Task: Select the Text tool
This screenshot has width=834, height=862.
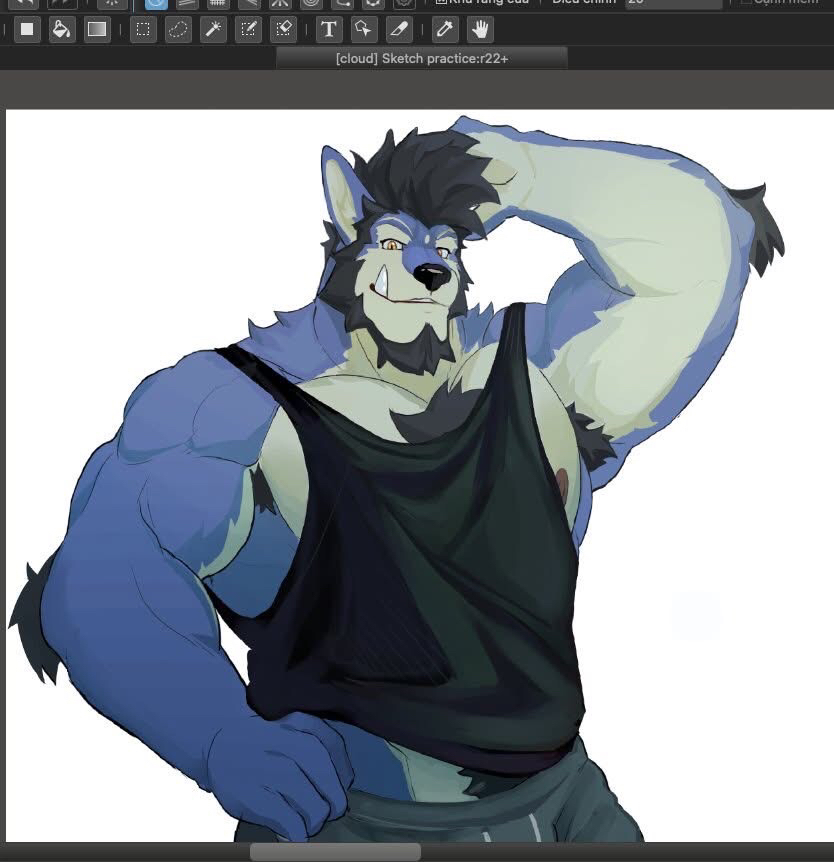Action: tap(328, 29)
